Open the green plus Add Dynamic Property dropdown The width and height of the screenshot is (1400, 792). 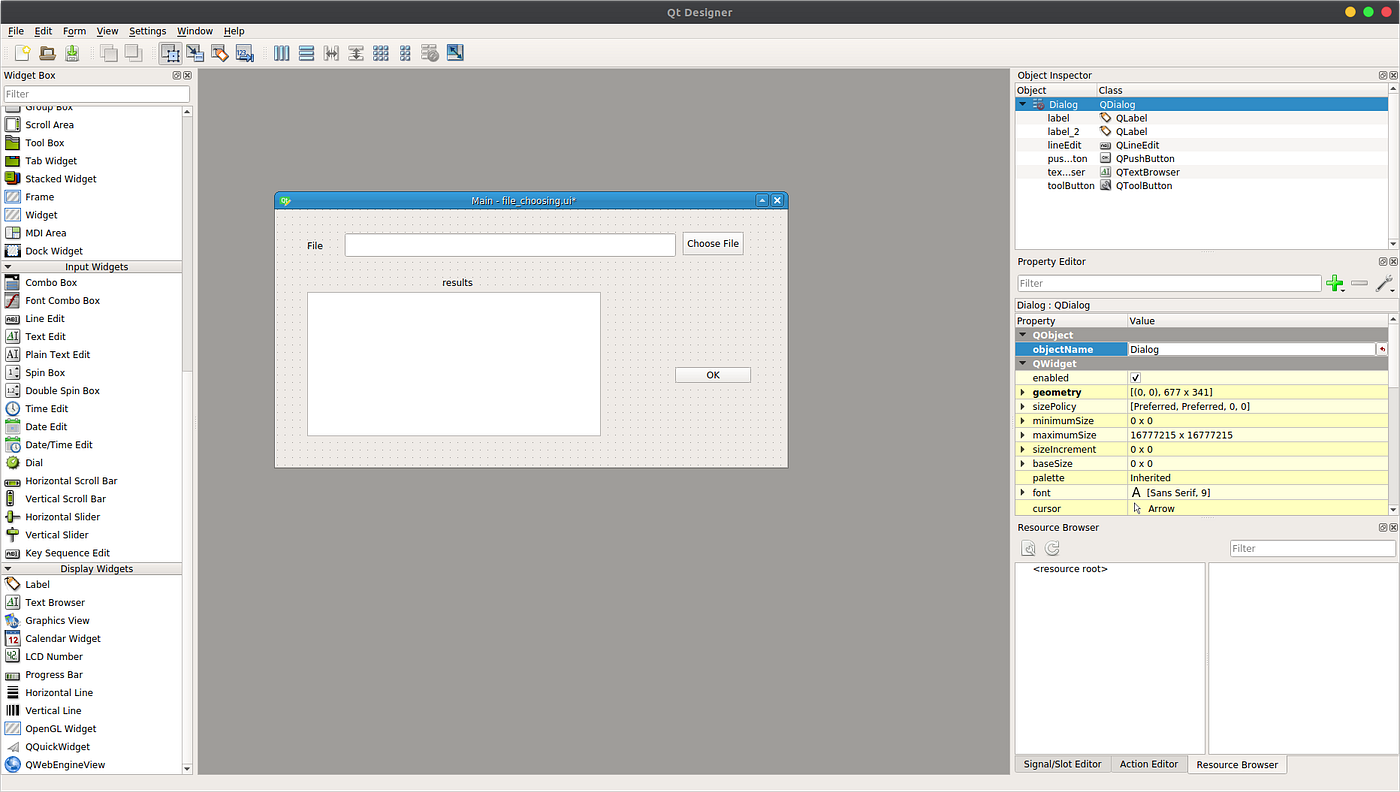pyautogui.click(x=1335, y=284)
